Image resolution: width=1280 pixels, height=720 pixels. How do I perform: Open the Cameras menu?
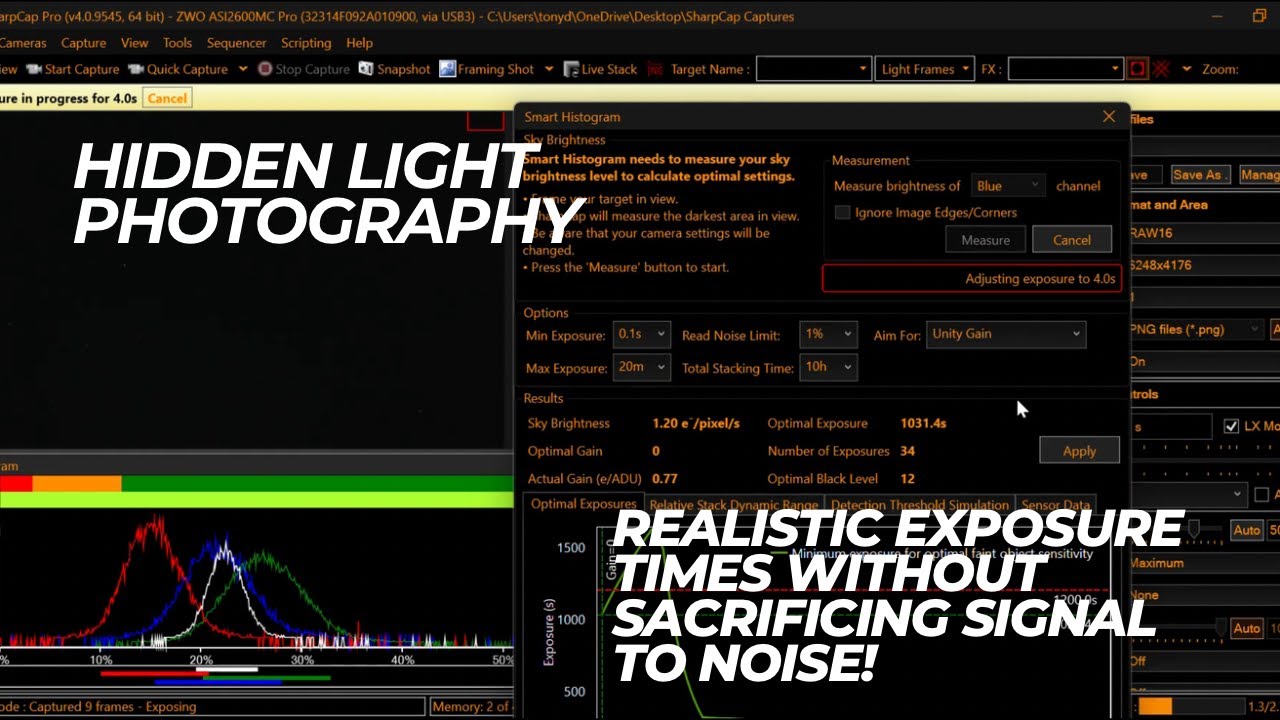pos(22,43)
